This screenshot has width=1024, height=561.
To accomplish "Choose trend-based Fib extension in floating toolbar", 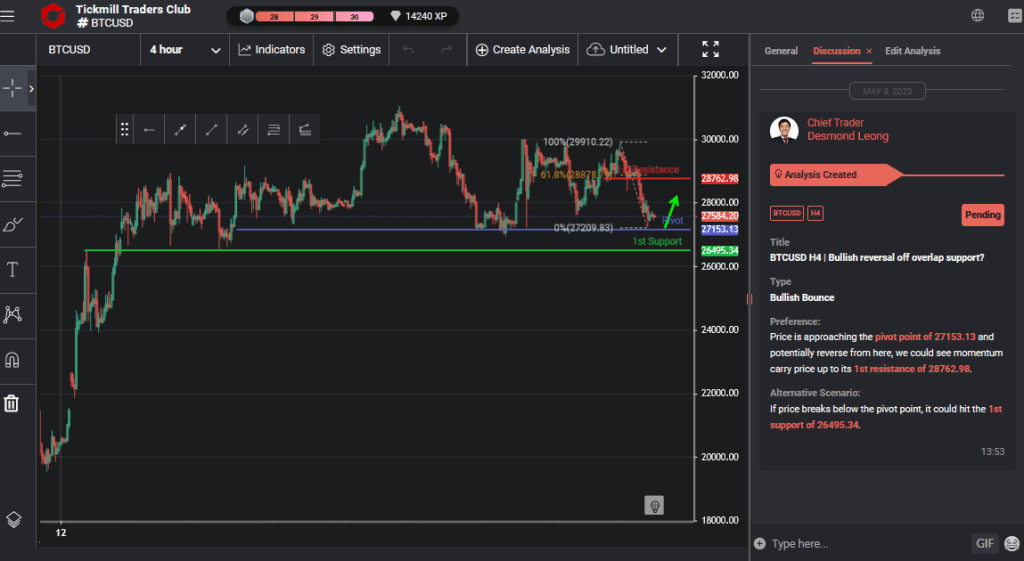I will click(304, 130).
